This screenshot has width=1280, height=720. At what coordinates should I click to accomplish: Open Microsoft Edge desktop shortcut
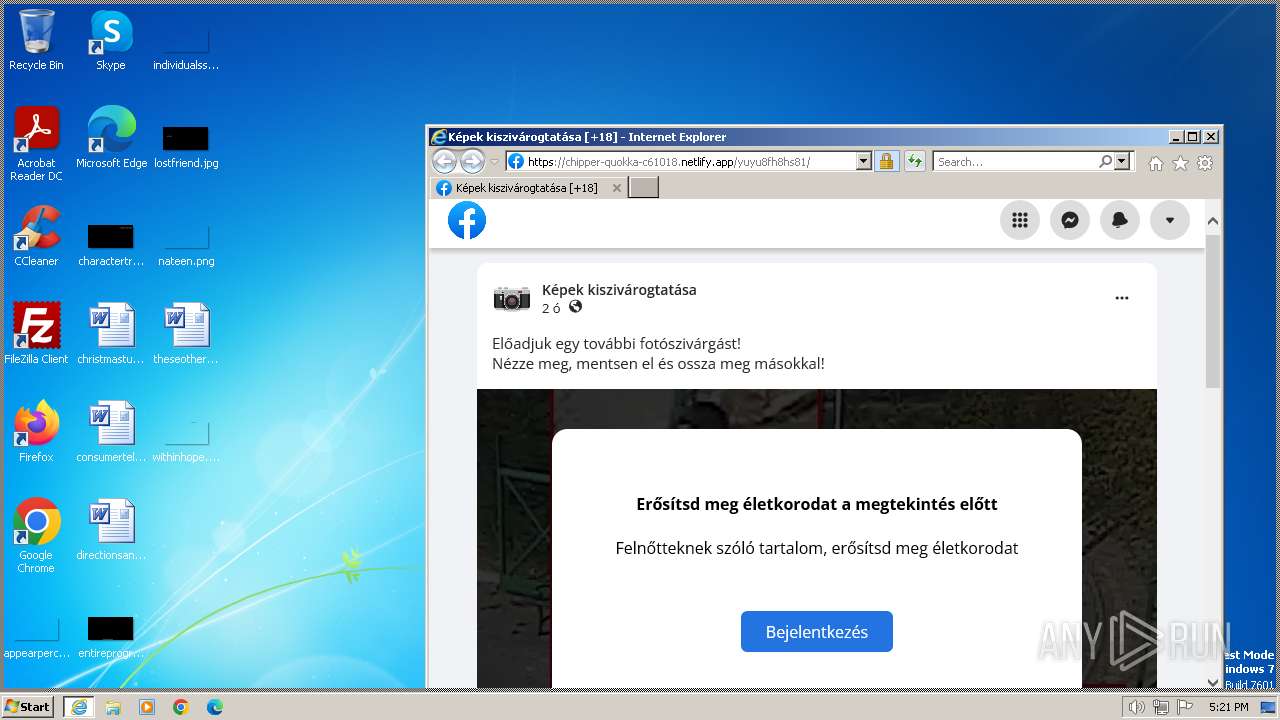click(111, 138)
